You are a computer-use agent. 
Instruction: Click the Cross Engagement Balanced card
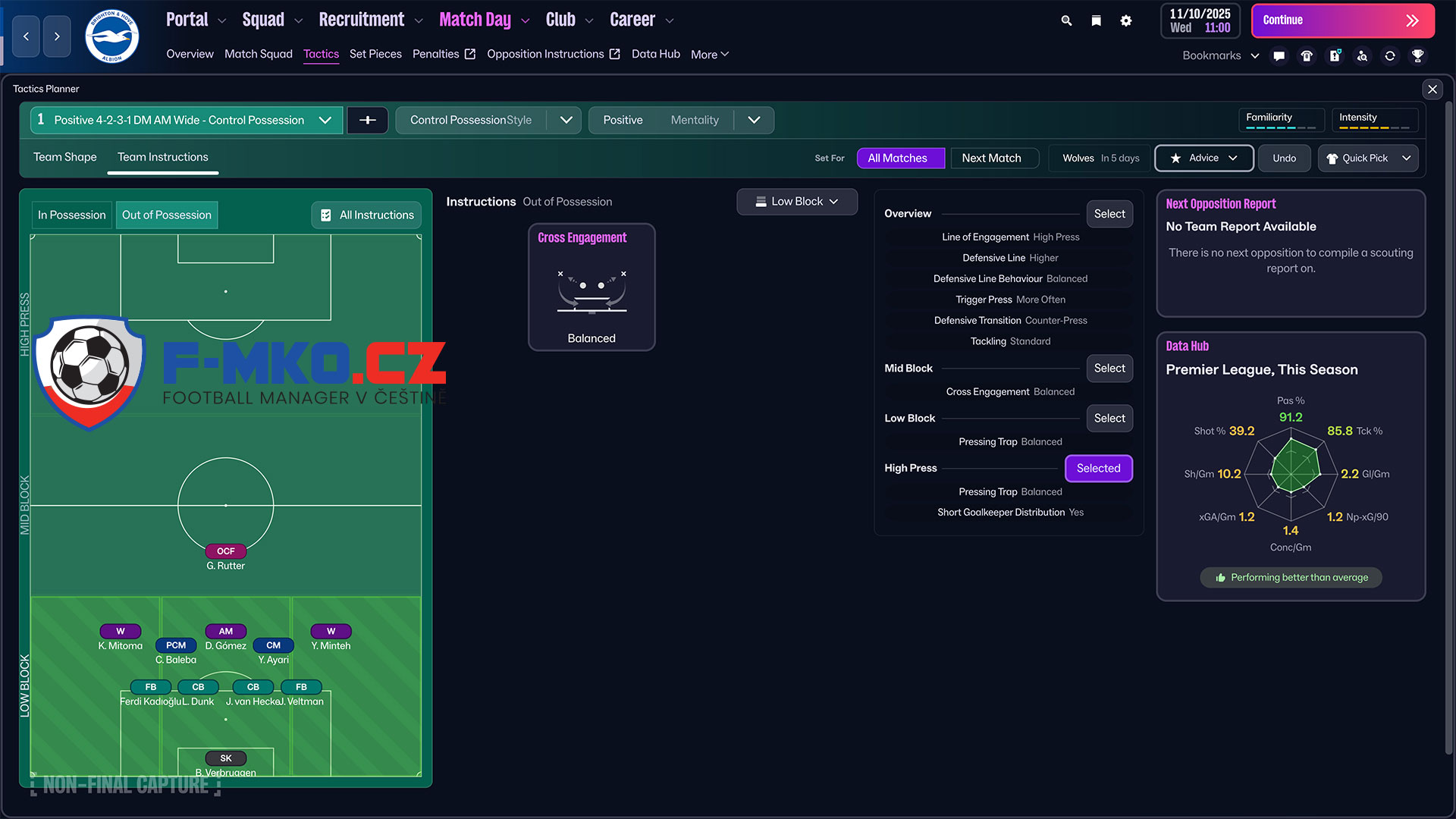tap(591, 287)
